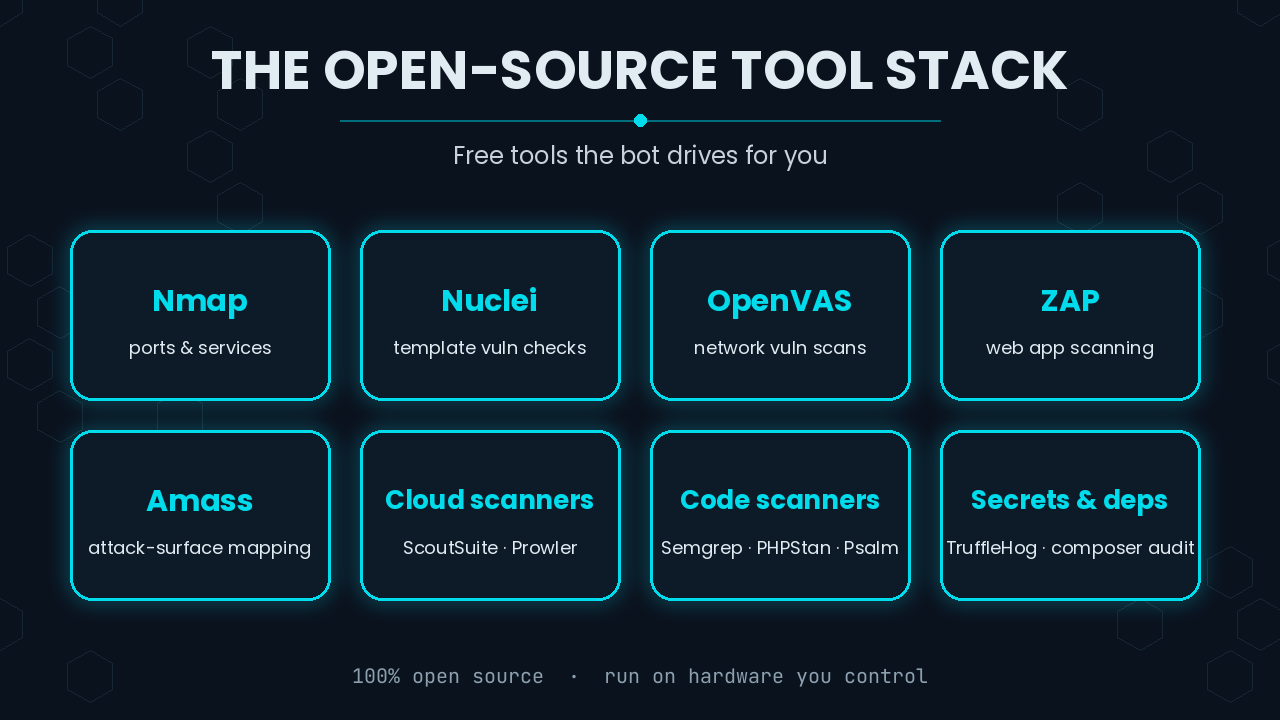Viewport: 1280px width, 720px height.
Task: Click the "Nmap" card title
Action: coord(200,300)
